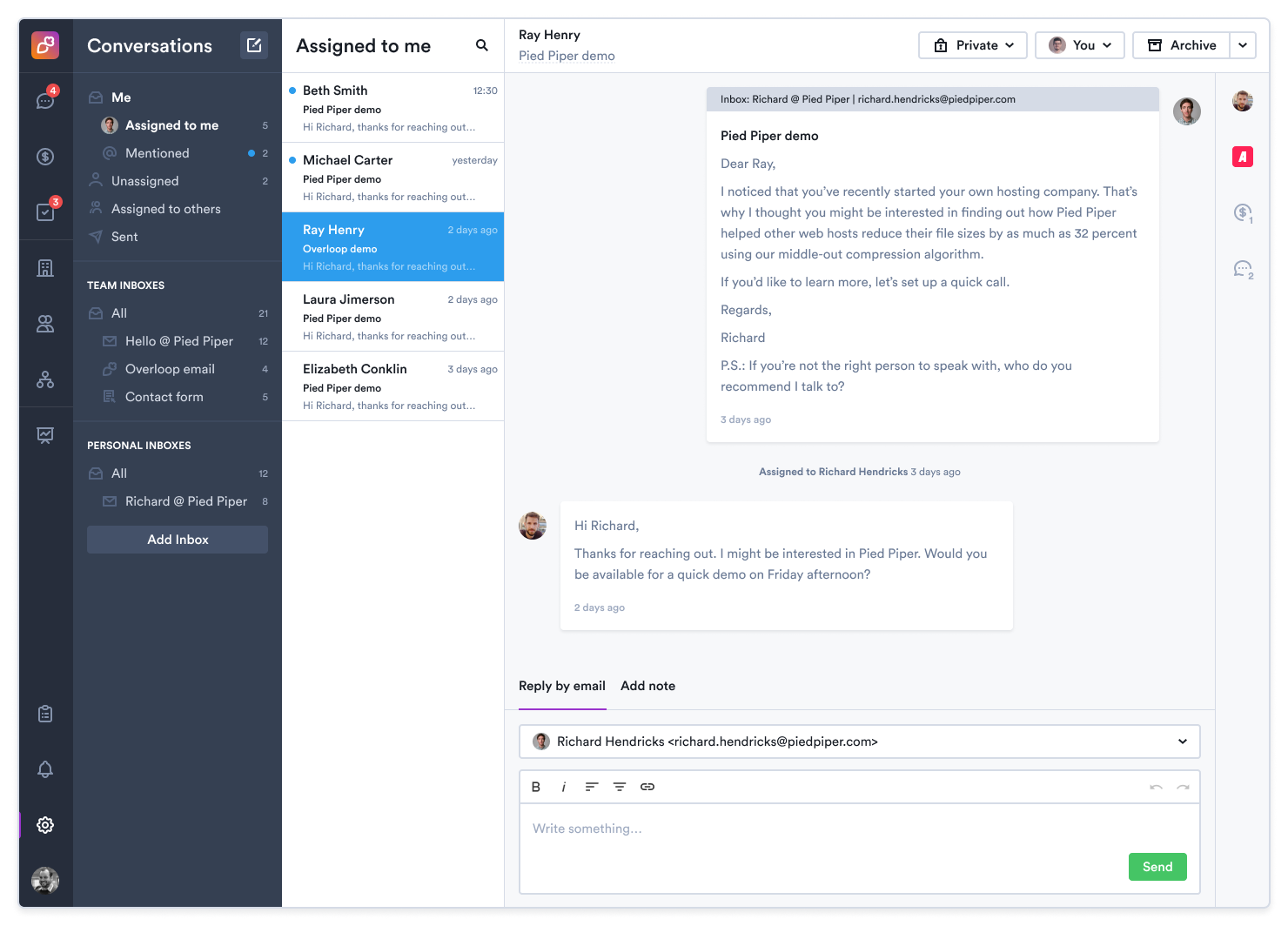Search the Assigned to me list
The width and height of the screenshot is (1288, 926).
pyautogui.click(x=482, y=45)
